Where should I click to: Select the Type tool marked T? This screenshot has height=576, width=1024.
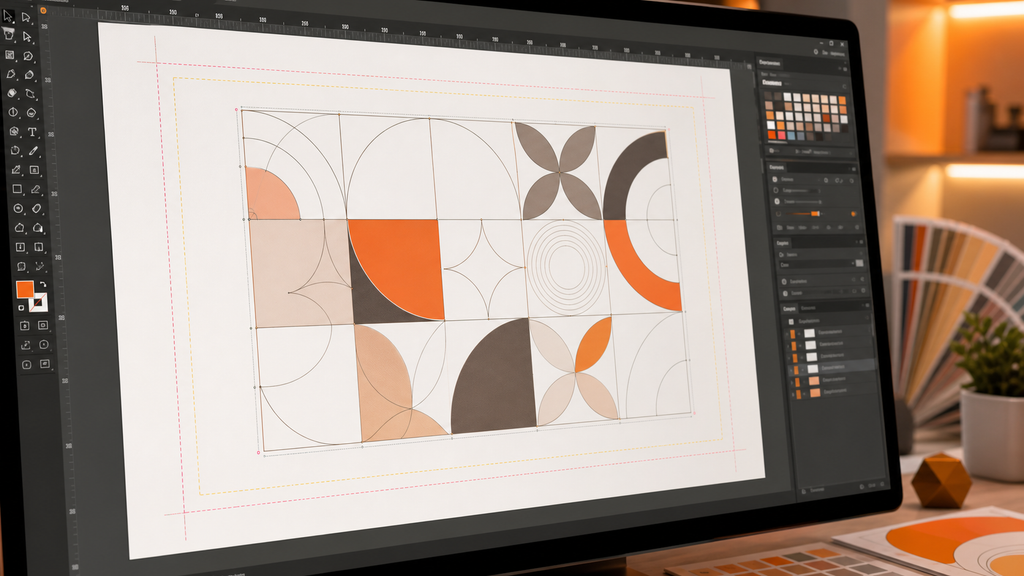coord(32,132)
